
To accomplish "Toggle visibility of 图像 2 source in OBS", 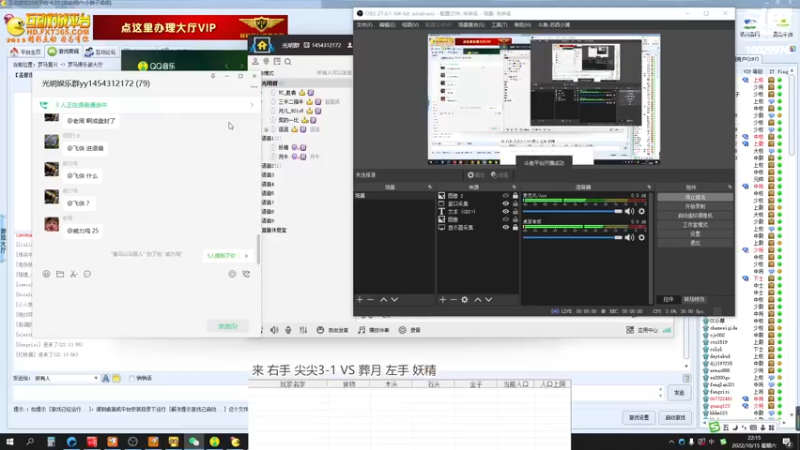I will pos(506,196).
